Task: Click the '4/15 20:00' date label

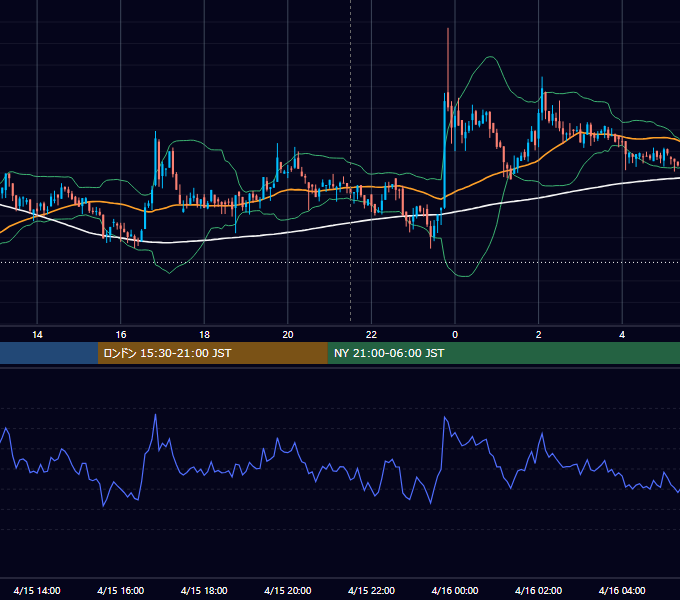Action: (x=288, y=590)
